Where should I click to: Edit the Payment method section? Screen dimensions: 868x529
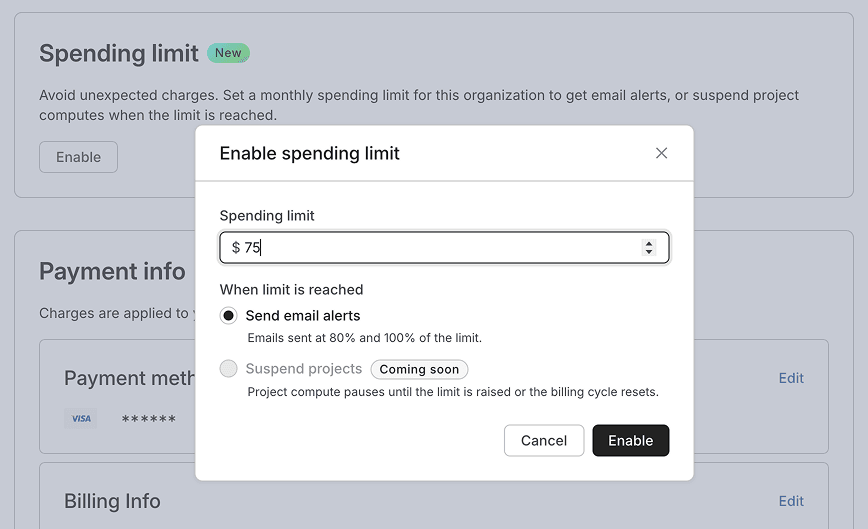point(791,378)
